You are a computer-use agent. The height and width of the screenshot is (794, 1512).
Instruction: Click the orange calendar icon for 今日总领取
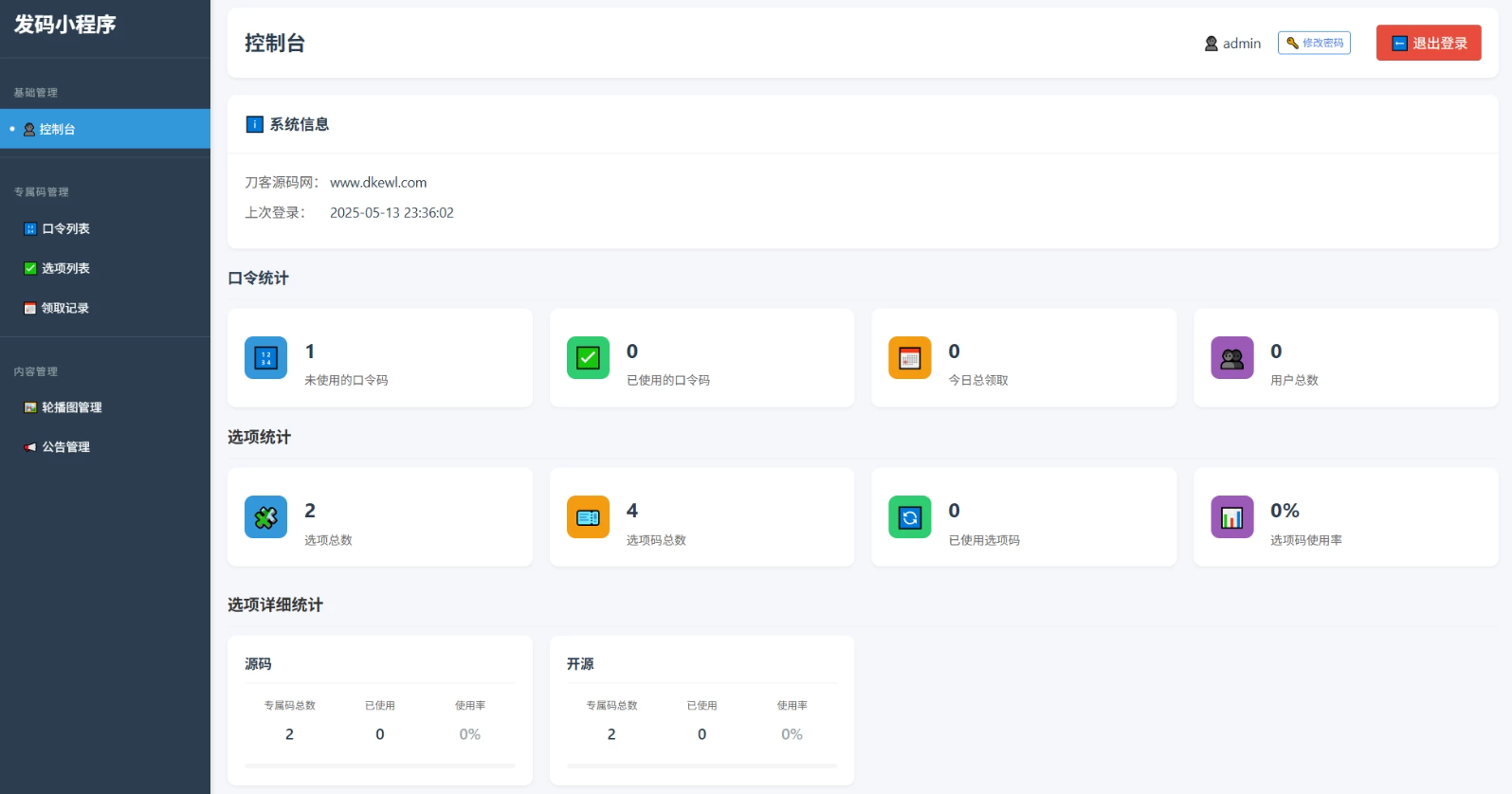pyautogui.click(x=910, y=357)
